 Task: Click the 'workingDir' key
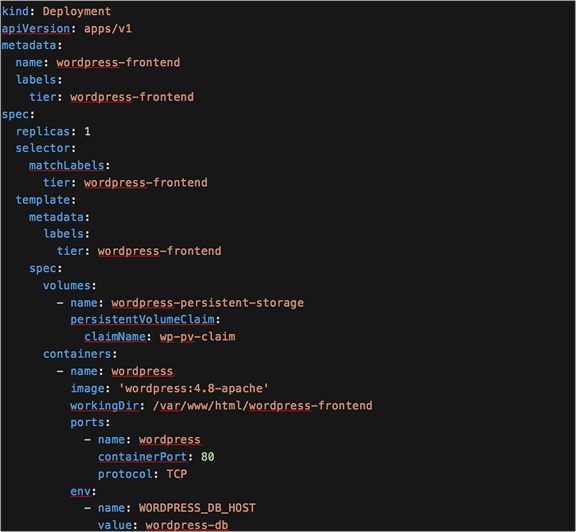[105, 406]
